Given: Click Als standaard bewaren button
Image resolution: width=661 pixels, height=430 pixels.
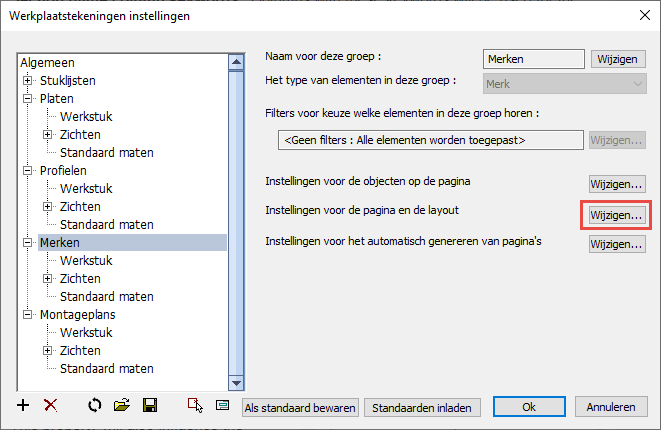Looking at the screenshot, I should [x=300, y=408].
